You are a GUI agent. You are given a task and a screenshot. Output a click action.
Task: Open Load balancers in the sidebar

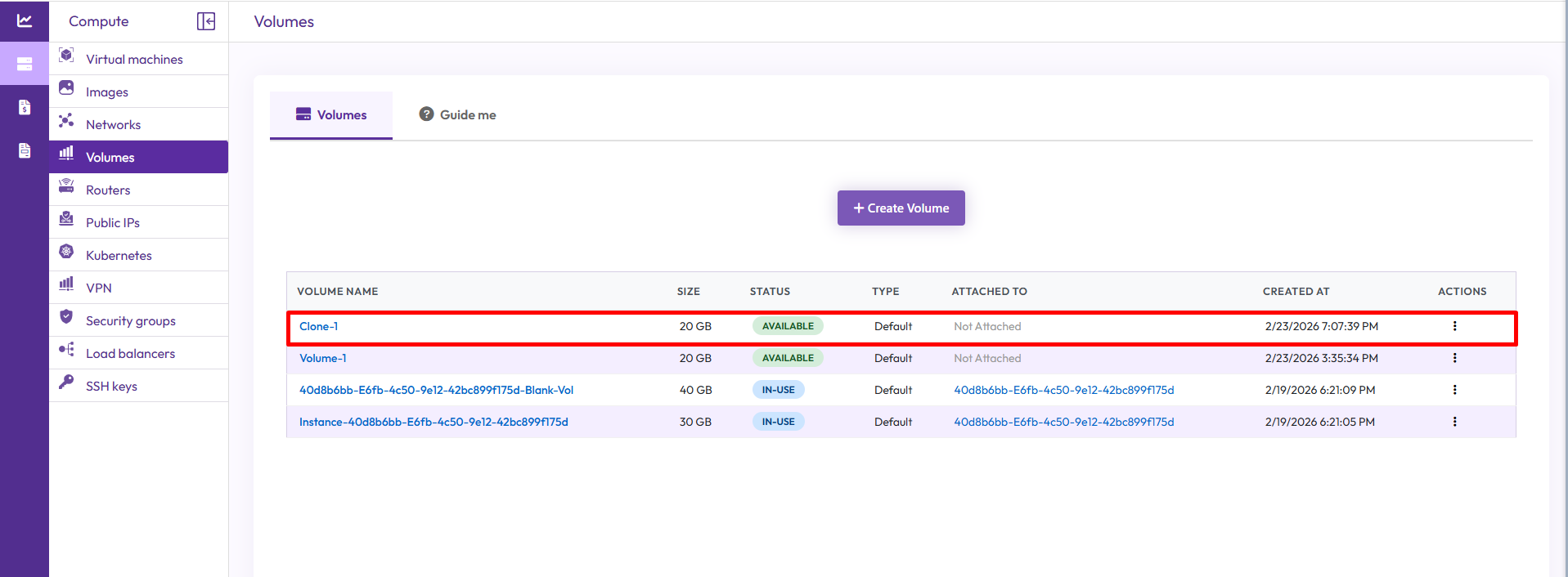click(x=130, y=353)
